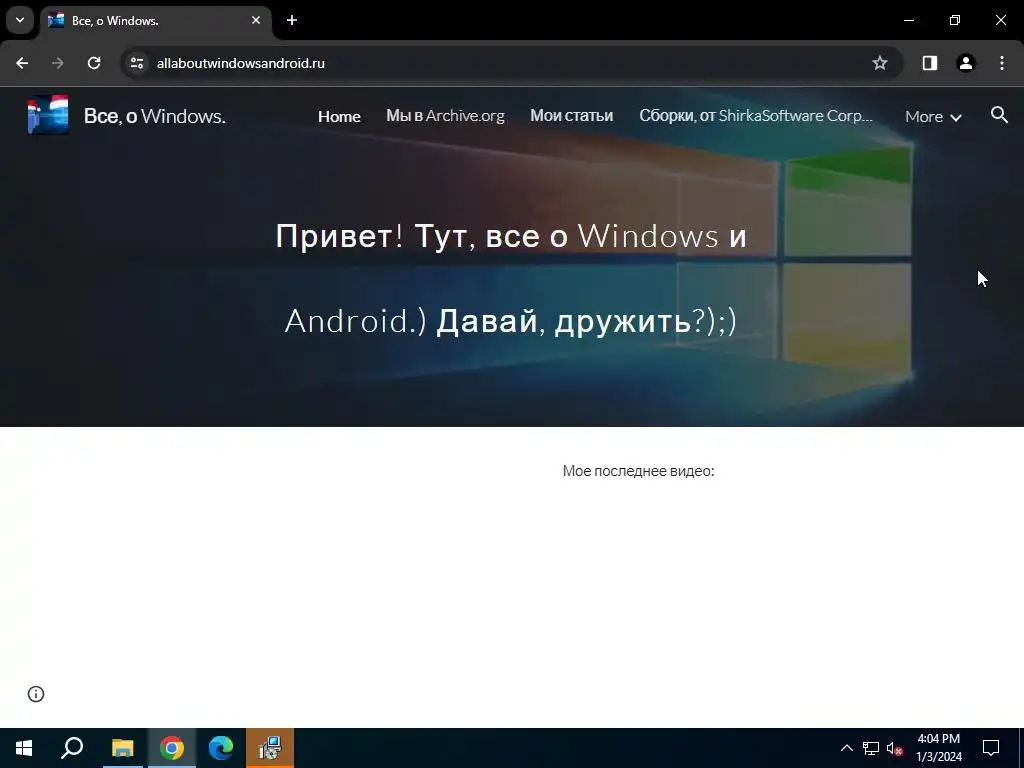
Task: Show hidden system tray icons
Action: 846,748
